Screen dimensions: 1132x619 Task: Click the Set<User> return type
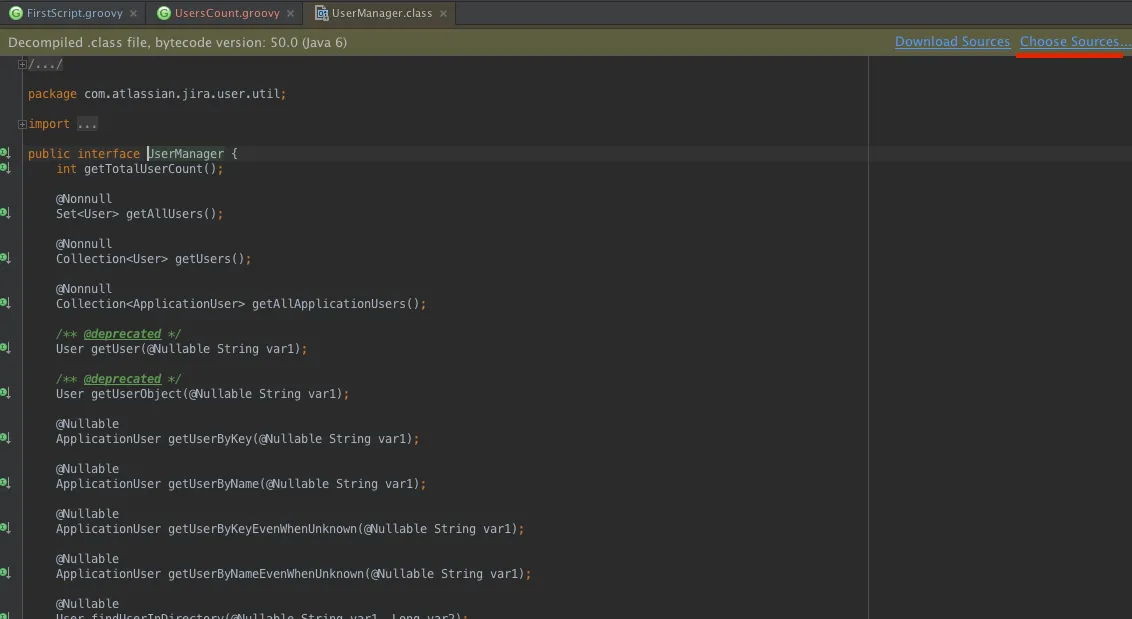(x=87, y=214)
